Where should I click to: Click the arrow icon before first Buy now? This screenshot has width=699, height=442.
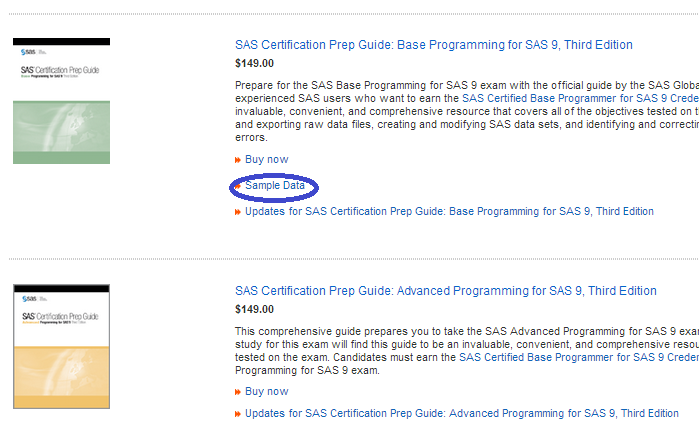coord(238,160)
